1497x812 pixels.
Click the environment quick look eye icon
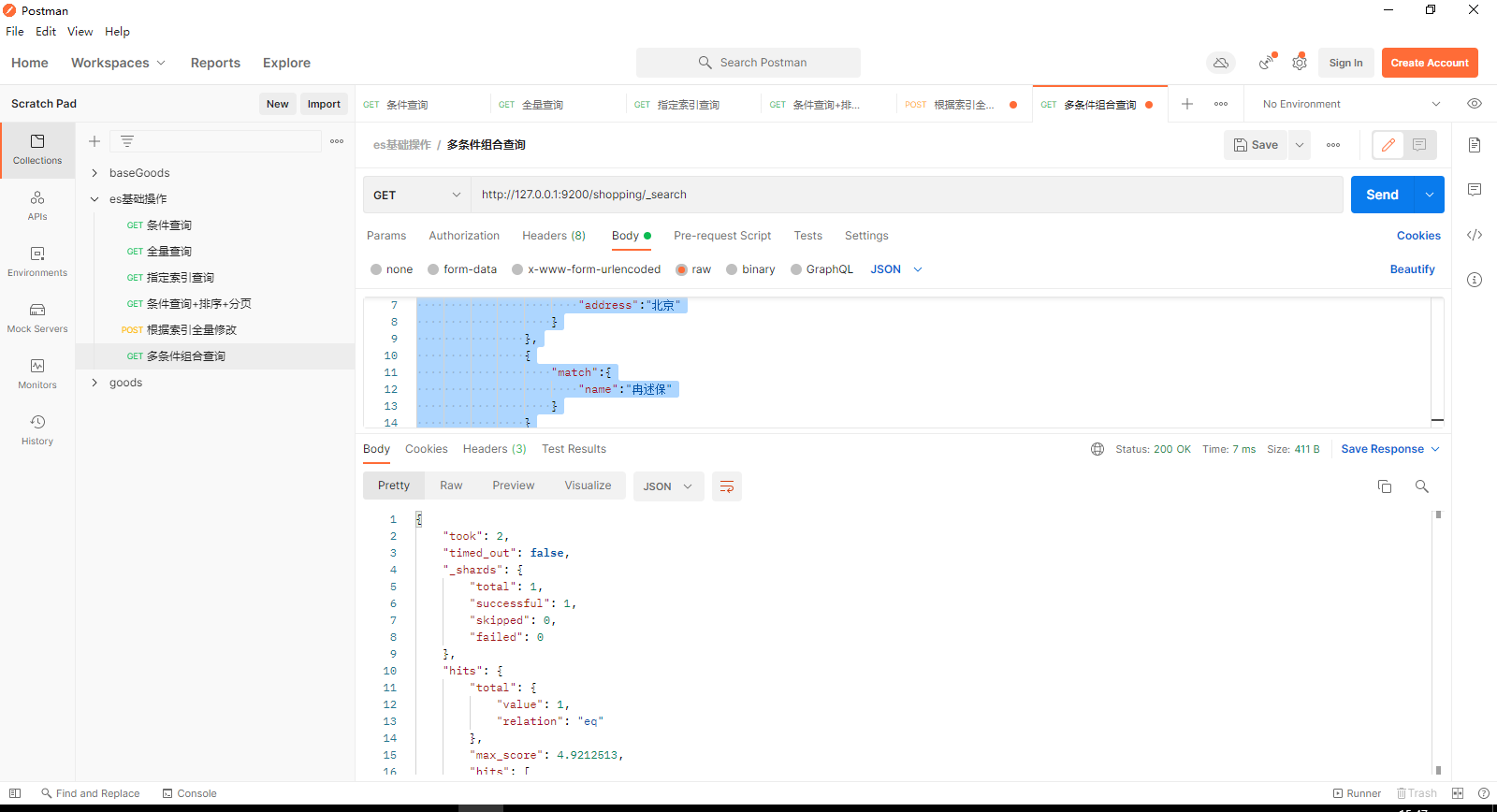pos(1475,104)
